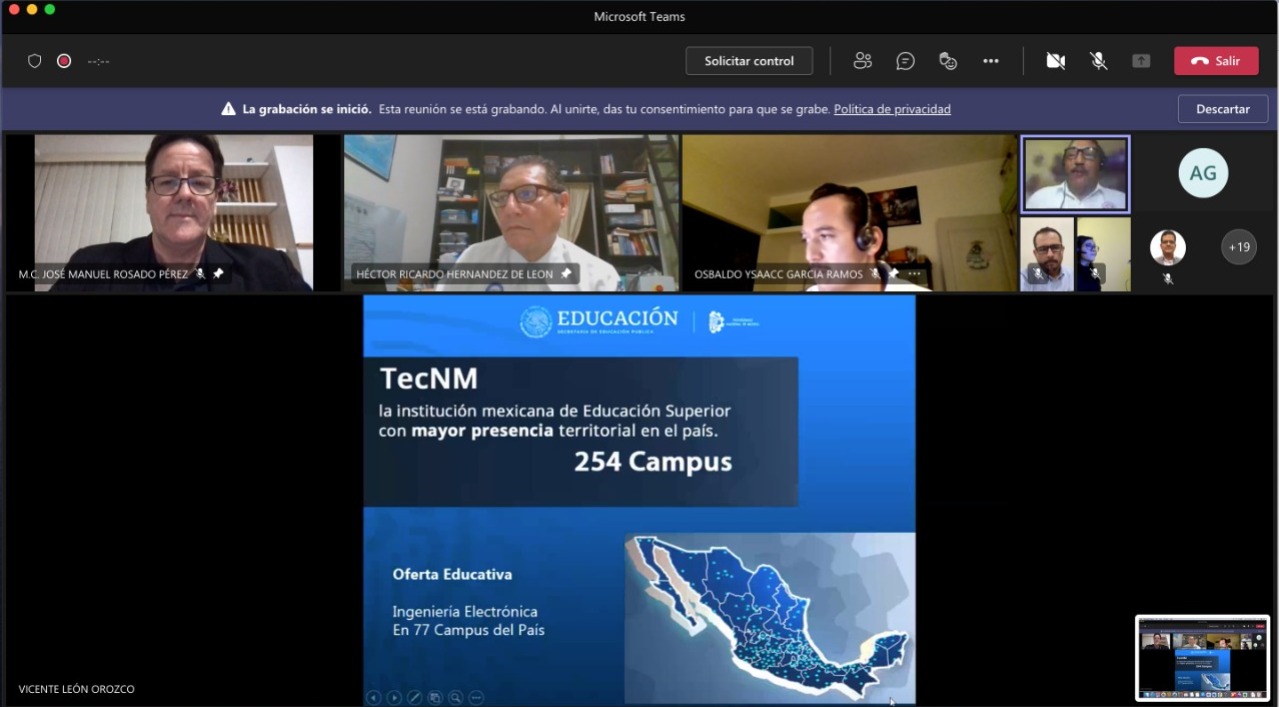Open more options on Osbaldo Garcia tile
This screenshot has height=707, width=1279.
point(914,274)
